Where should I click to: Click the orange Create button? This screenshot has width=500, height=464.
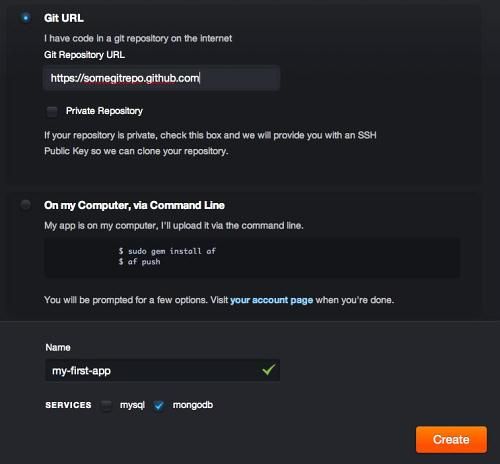pyautogui.click(x=451, y=439)
